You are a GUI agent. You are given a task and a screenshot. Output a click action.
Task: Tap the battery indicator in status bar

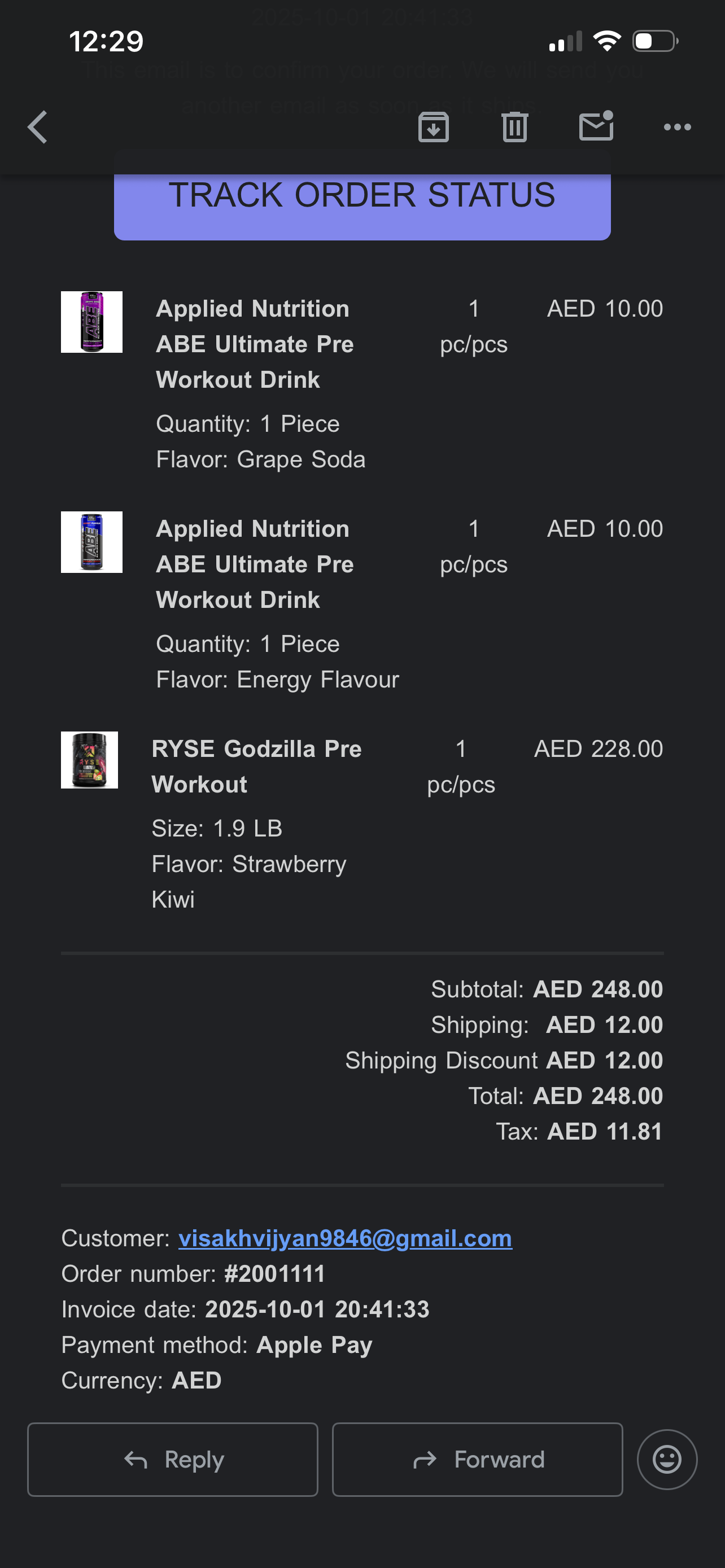[655, 41]
